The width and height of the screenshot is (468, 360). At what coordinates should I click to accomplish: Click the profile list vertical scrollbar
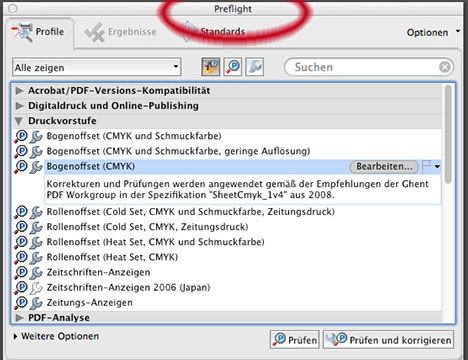pyautogui.click(x=449, y=133)
